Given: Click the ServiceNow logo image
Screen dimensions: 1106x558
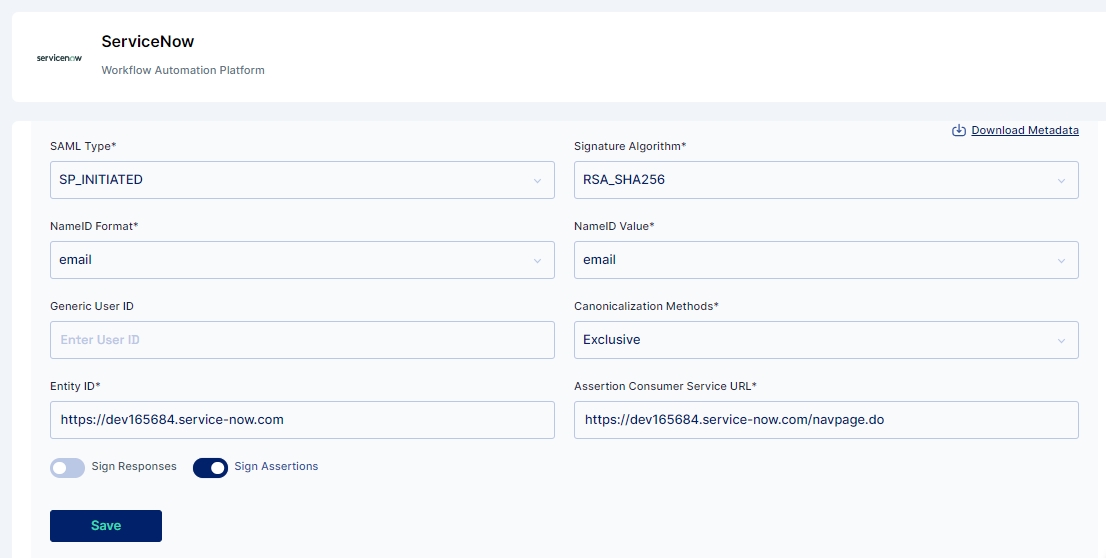Looking at the screenshot, I should pos(59,58).
